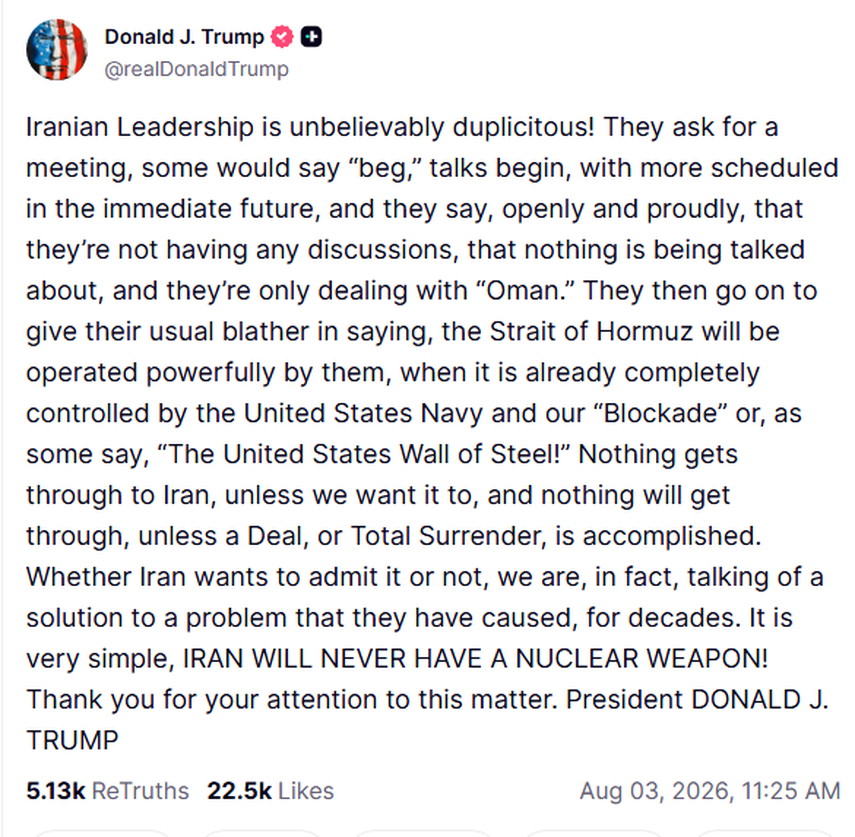Click the black plus badge icon
Screen dimensions: 855x837
coord(311,37)
